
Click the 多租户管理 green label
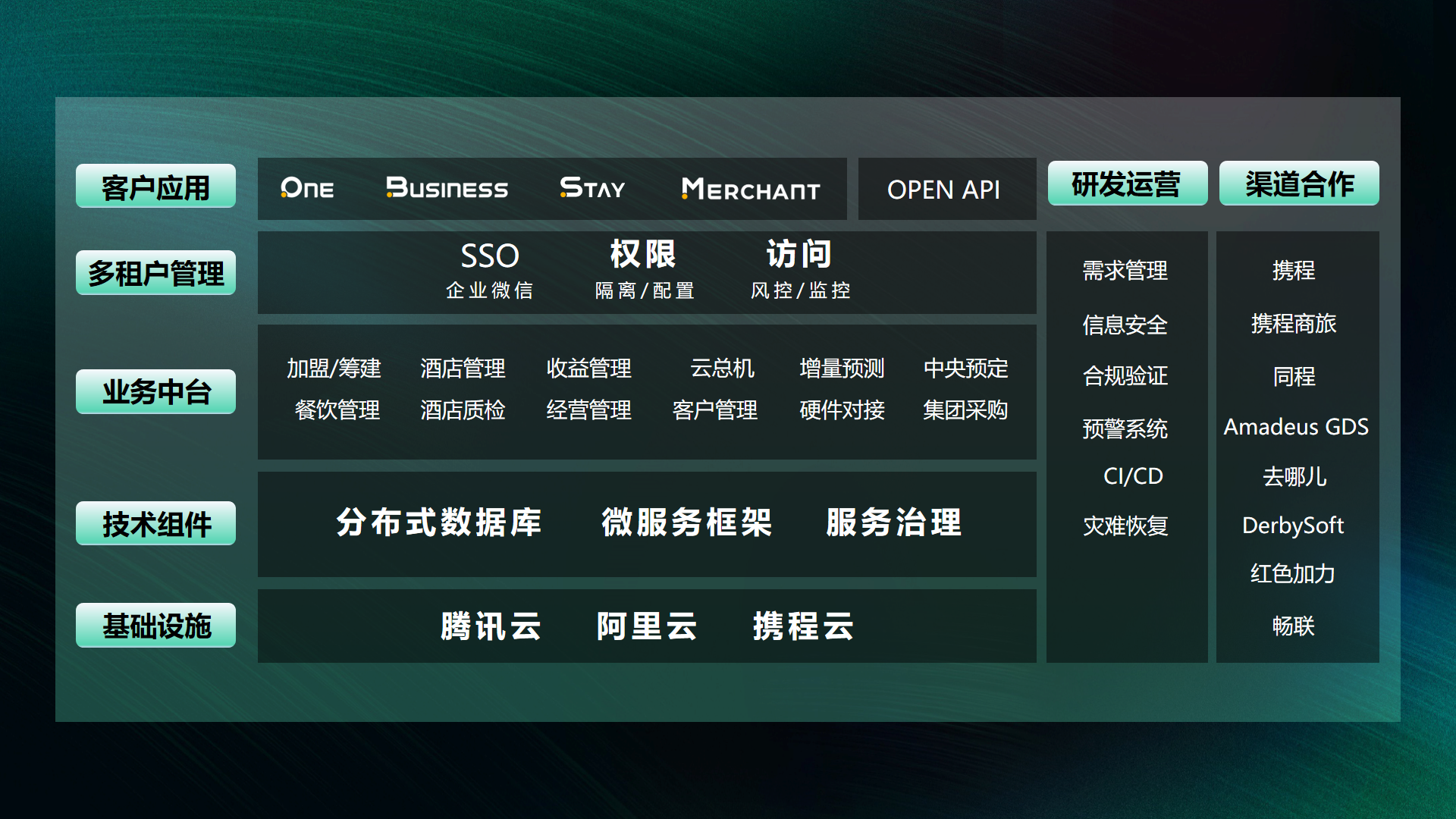(x=155, y=273)
